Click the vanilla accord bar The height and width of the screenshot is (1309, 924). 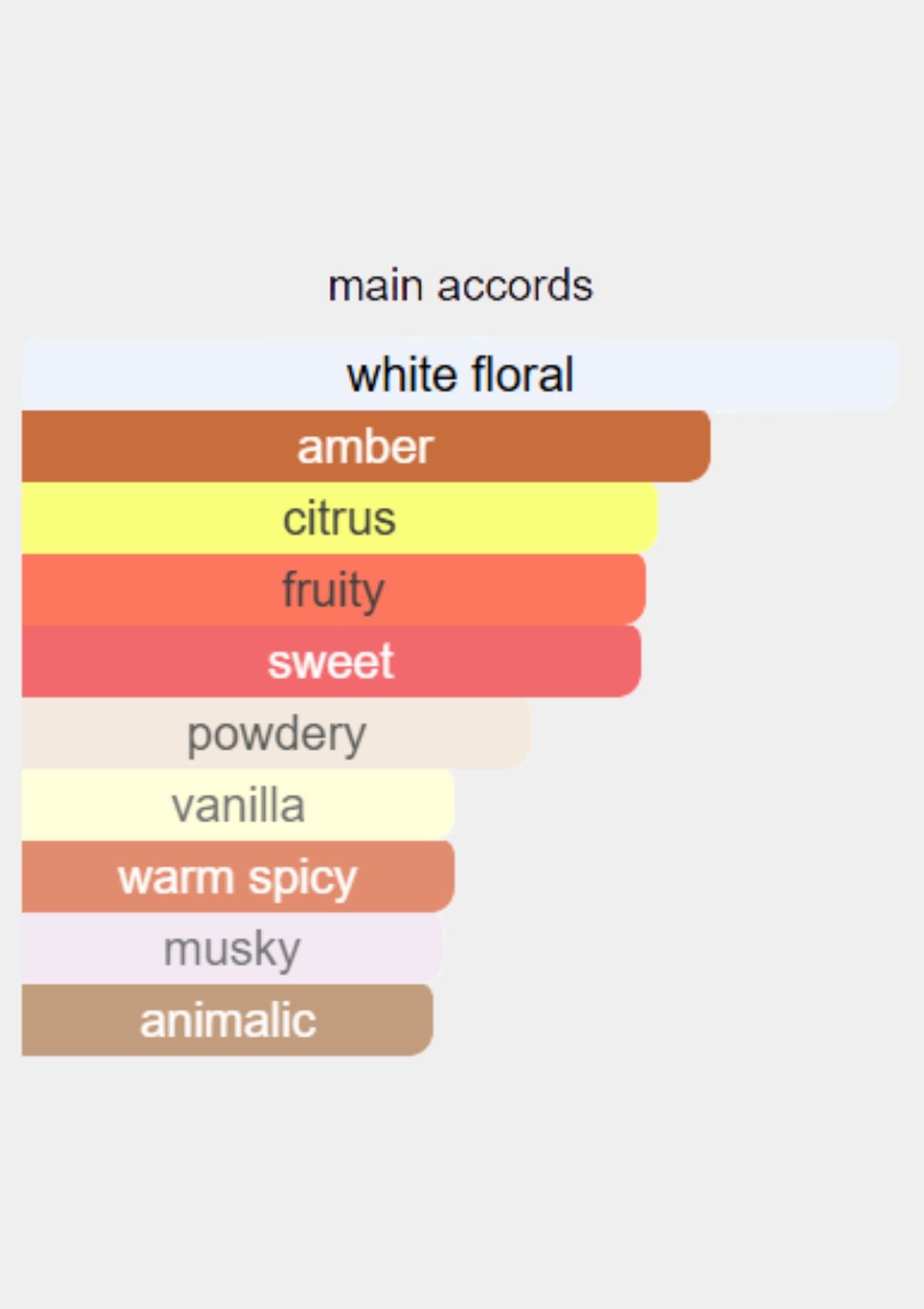pyautogui.click(x=238, y=805)
